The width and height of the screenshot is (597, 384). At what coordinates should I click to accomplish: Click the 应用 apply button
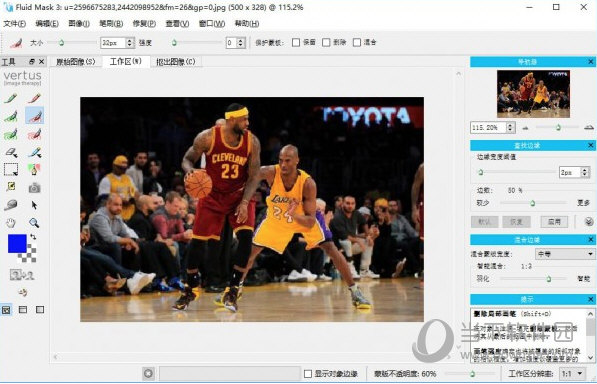(x=554, y=221)
